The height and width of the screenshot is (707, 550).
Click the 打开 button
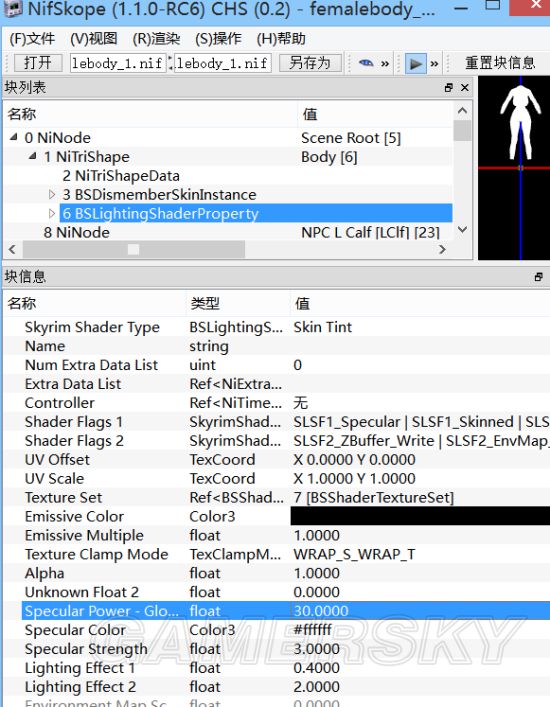pyautogui.click(x=38, y=63)
